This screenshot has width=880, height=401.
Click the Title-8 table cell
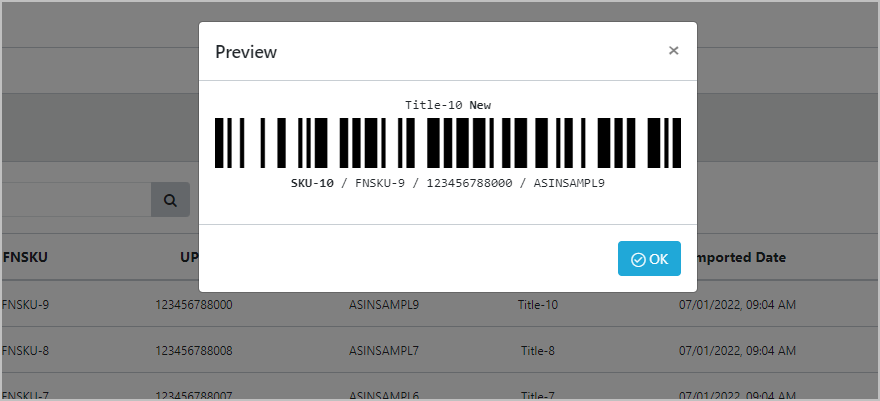[x=538, y=351]
